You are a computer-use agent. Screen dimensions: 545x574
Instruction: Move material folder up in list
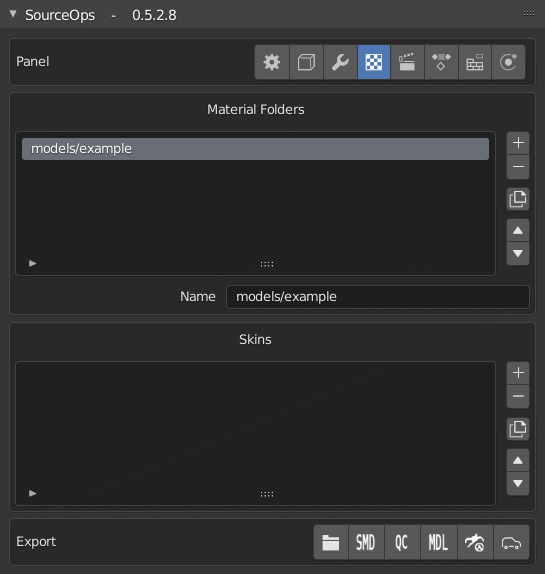518,230
